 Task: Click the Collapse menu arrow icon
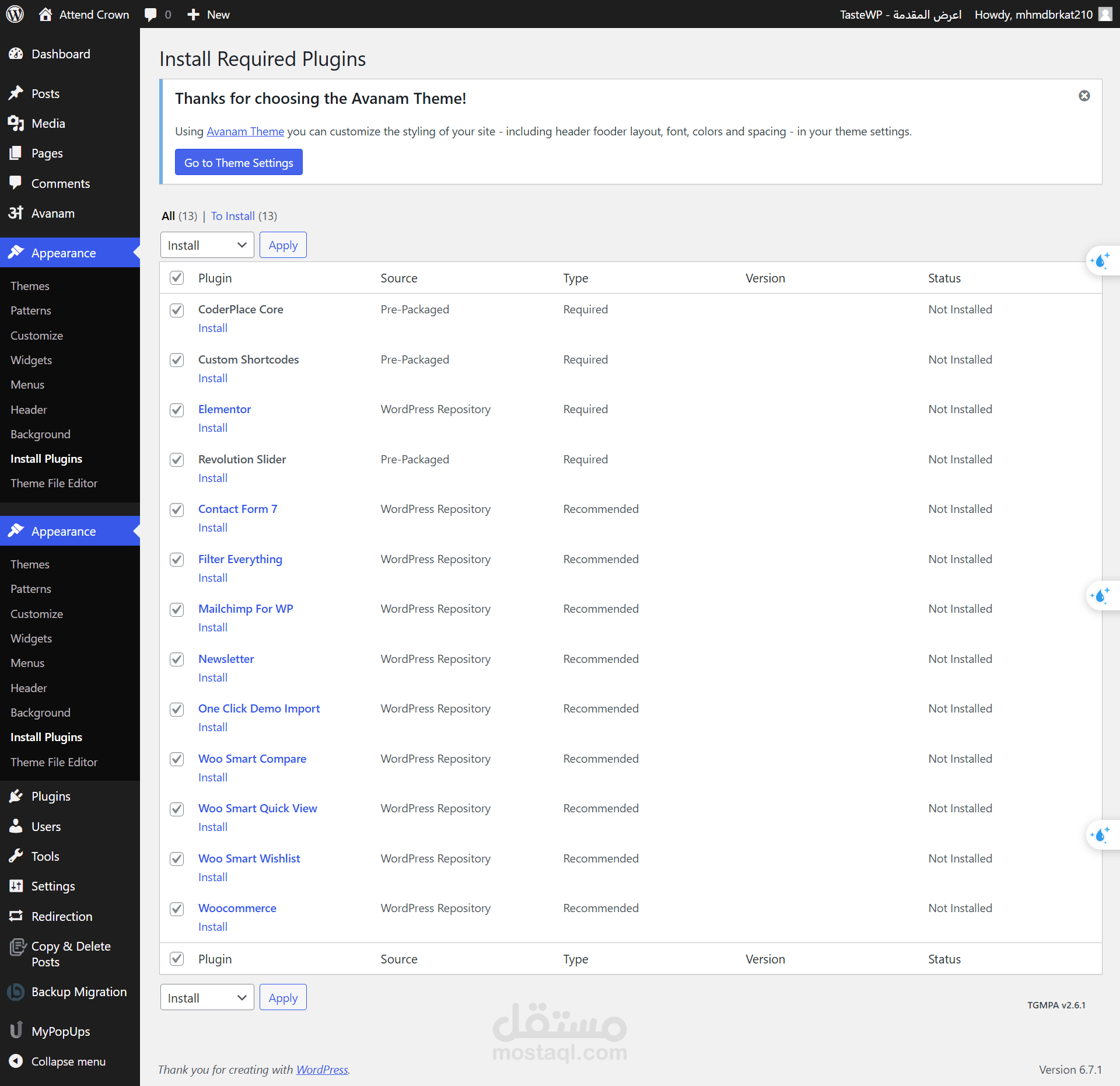point(16,1061)
